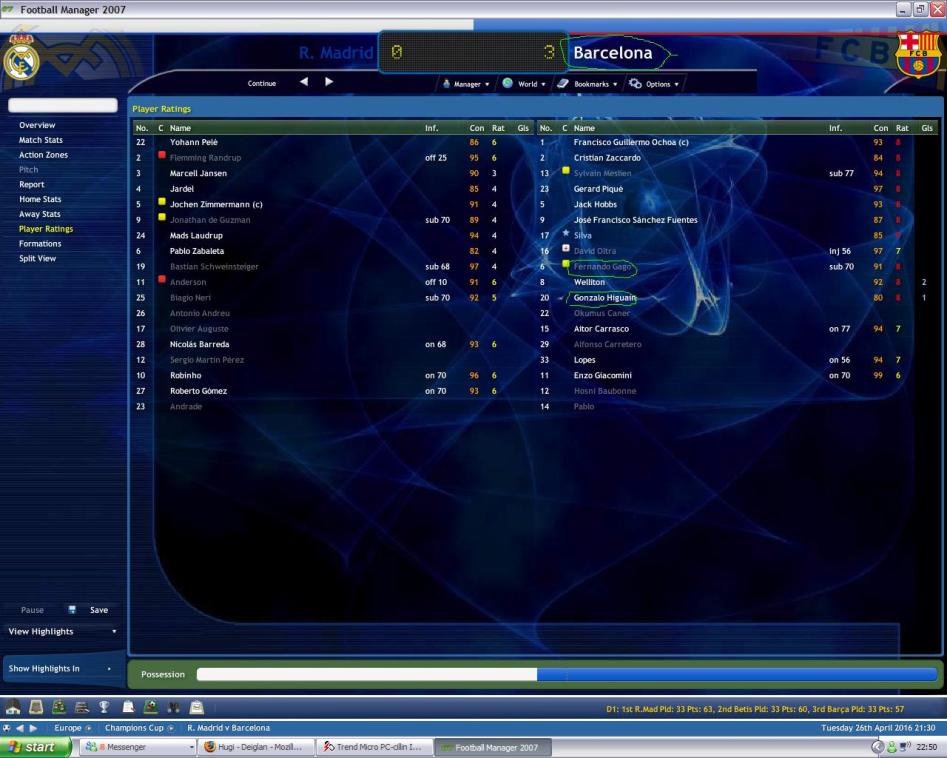Viewport: 947px width, 758px height.
Task: Open R. Madrid team name in scoreboard
Action: click(336, 53)
